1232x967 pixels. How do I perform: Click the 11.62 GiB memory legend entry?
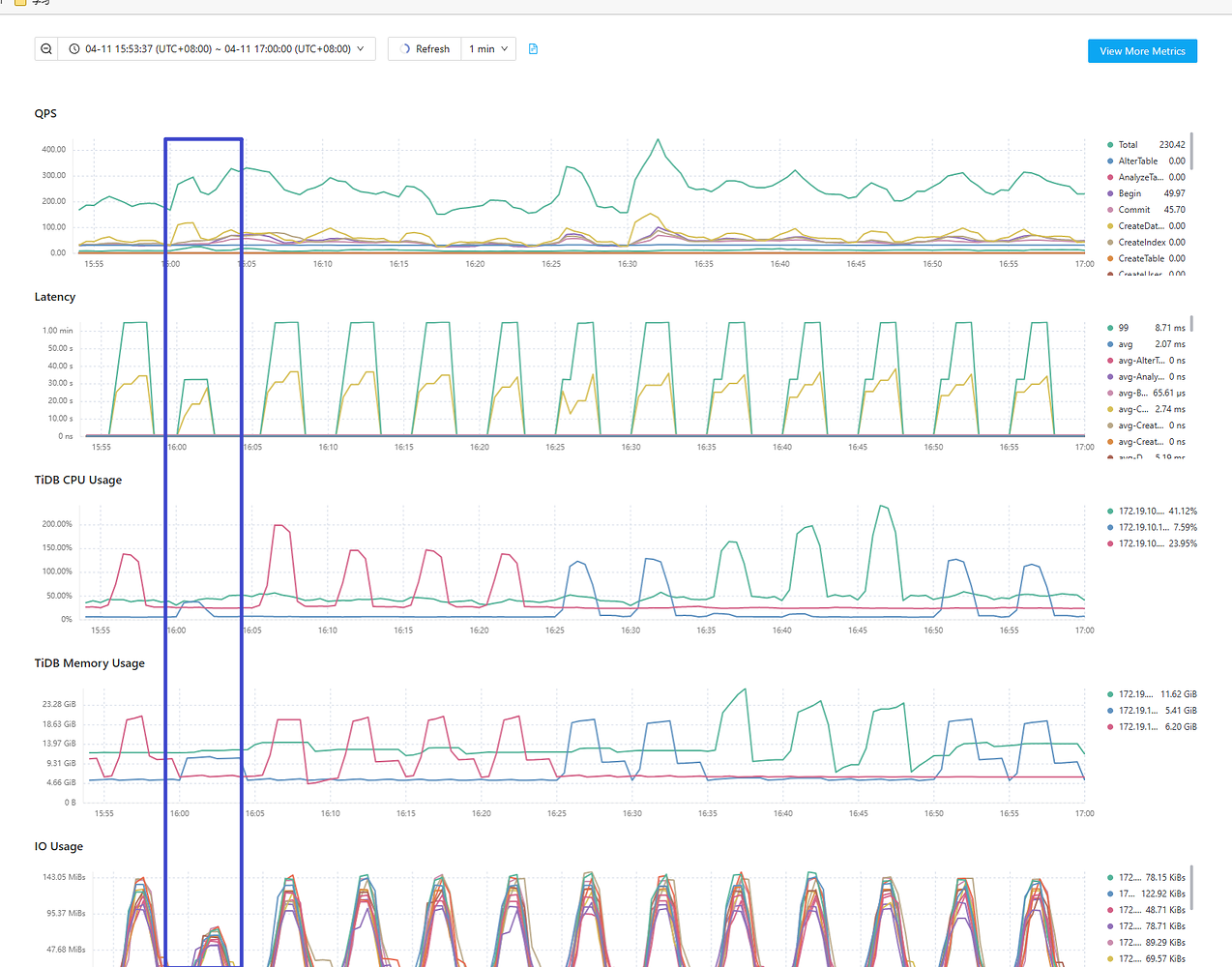pos(1151,694)
